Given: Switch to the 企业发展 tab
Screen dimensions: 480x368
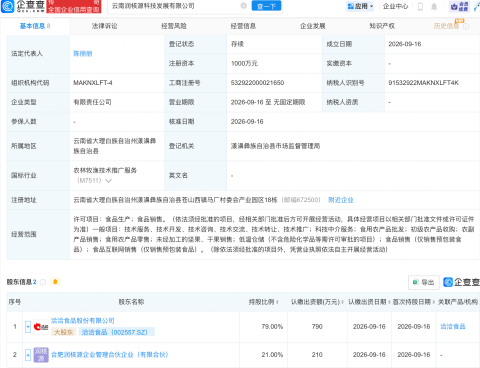Looking at the screenshot, I should click(312, 26).
